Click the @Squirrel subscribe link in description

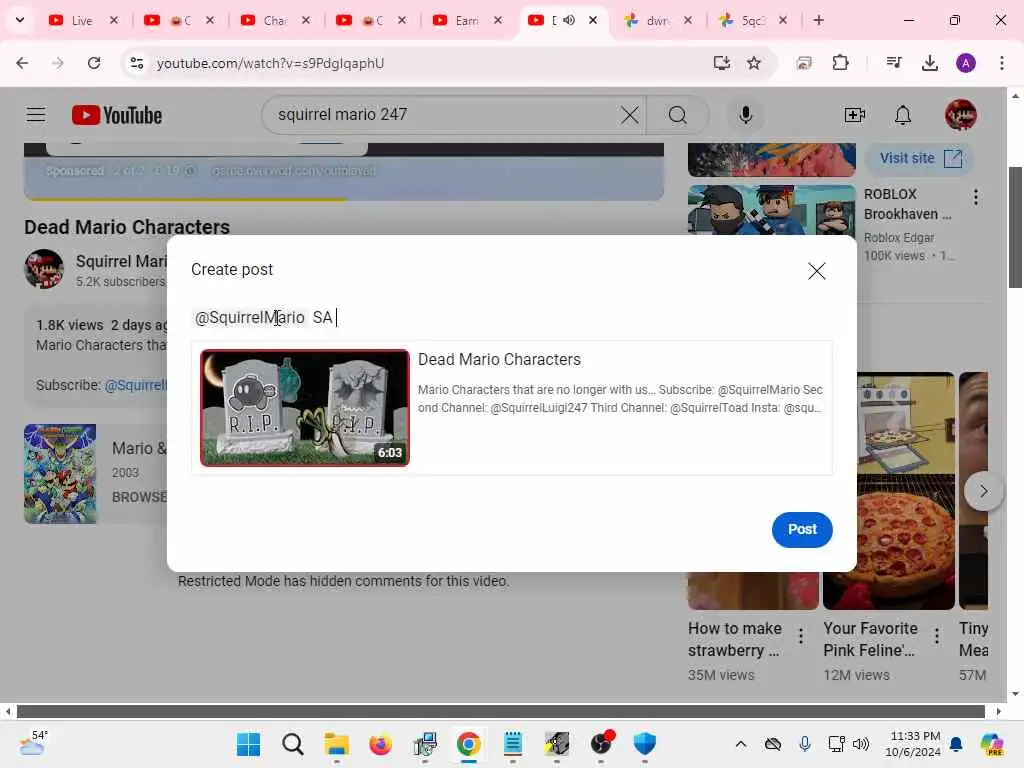pyautogui.click(x=135, y=385)
